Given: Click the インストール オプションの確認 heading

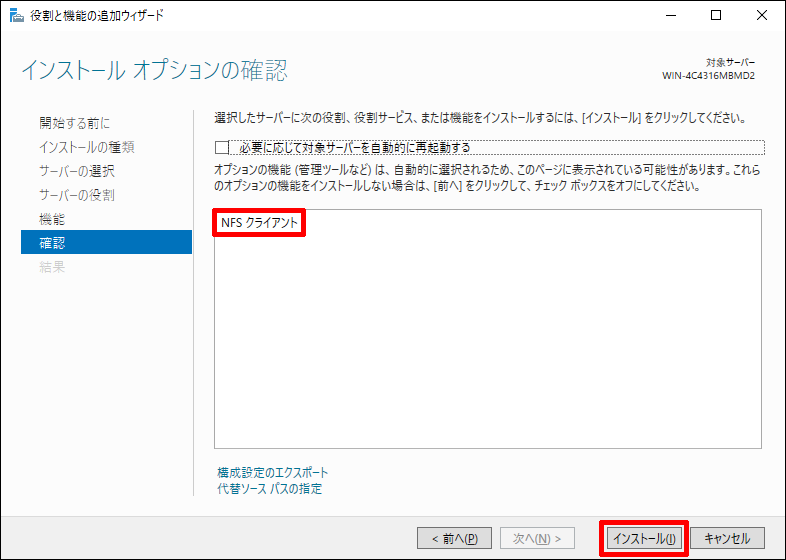Looking at the screenshot, I should point(154,70).
